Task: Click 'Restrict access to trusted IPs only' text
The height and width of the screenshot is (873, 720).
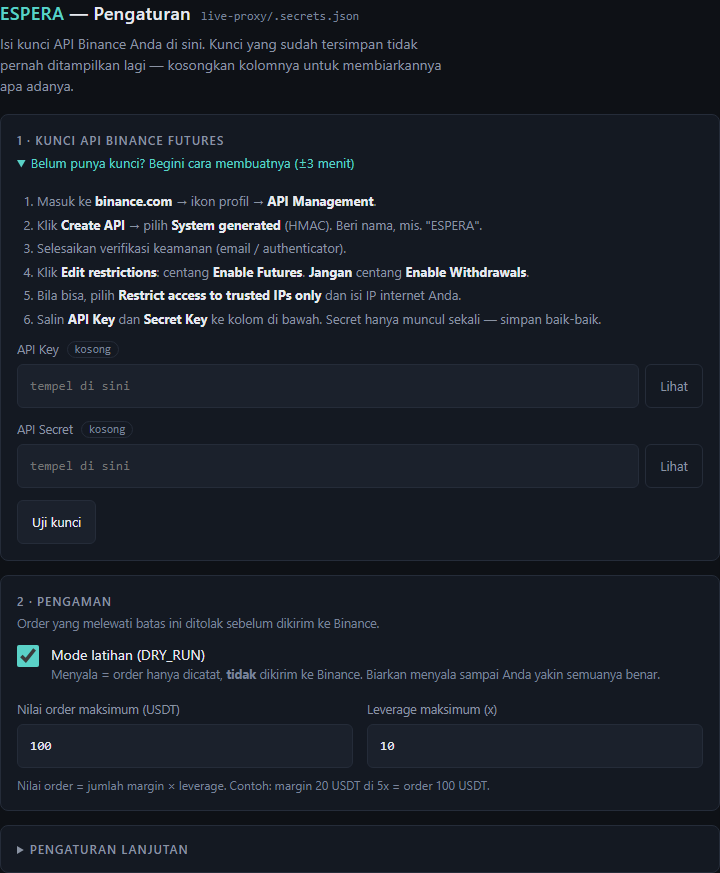Action: pos(220,296)
